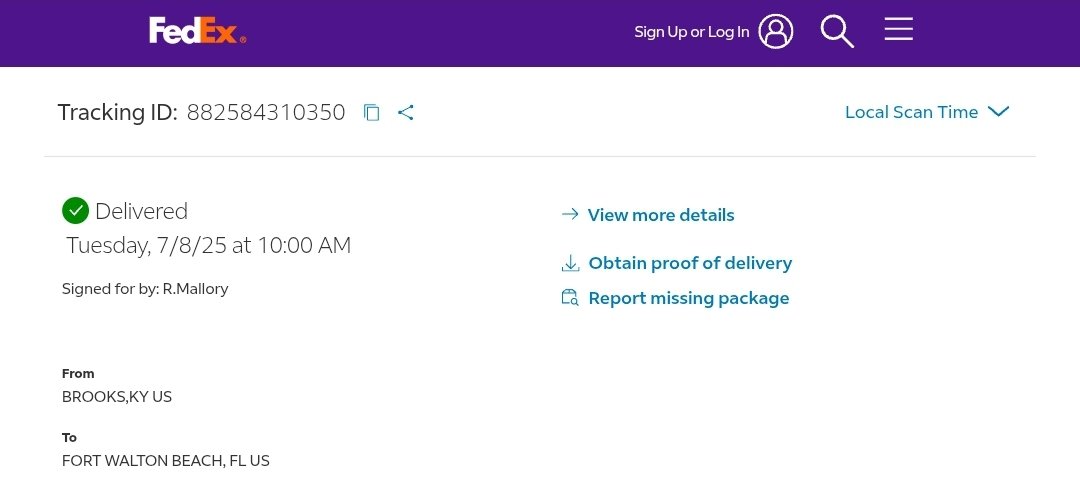The height and width of the screenshot is (501, 1080).
Task: Click the Sign Up or Log In link
Action: [x=691, y=32]
